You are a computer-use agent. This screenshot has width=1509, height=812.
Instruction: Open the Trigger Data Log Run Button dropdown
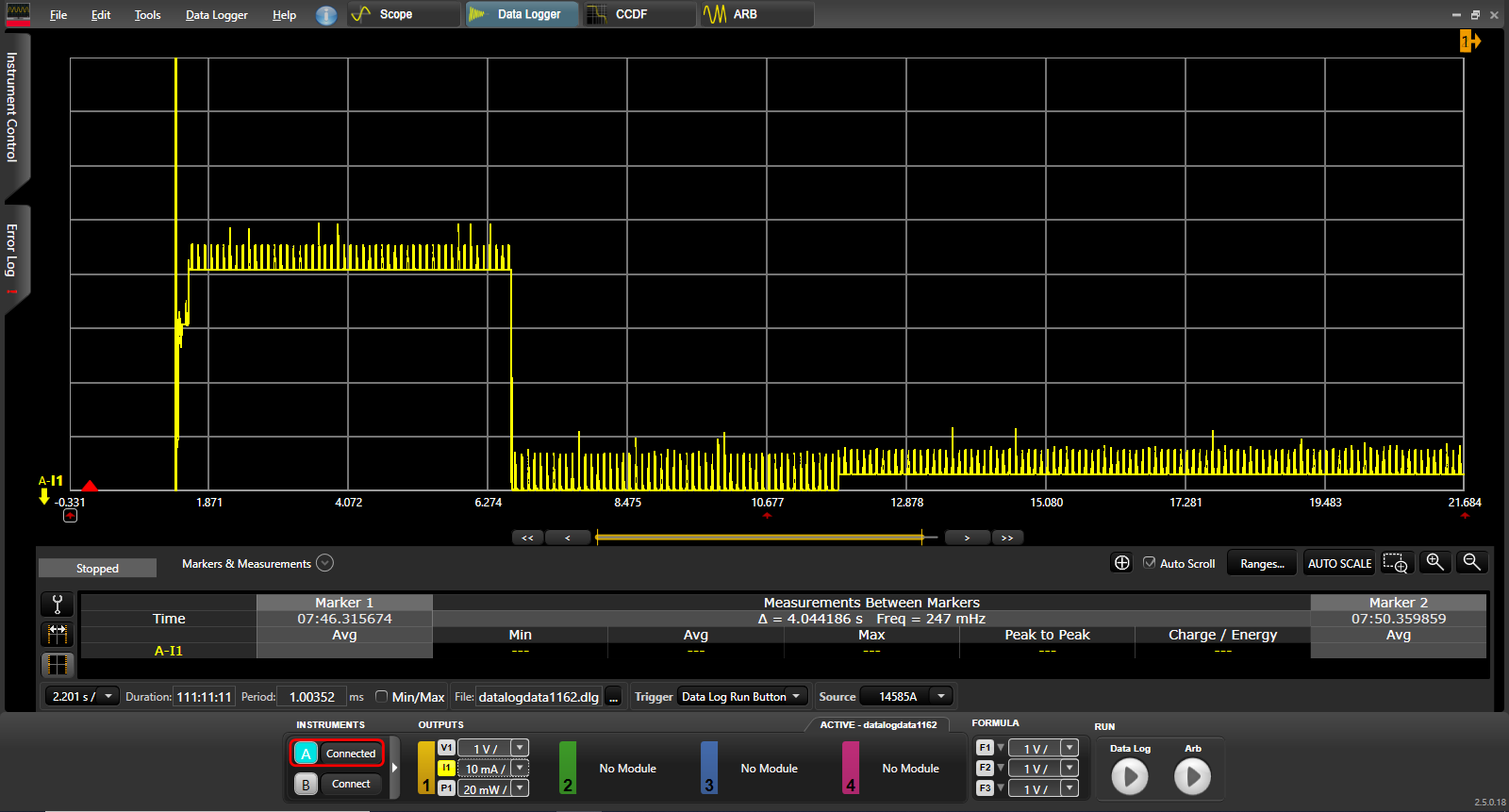click(x=743, y=697)
